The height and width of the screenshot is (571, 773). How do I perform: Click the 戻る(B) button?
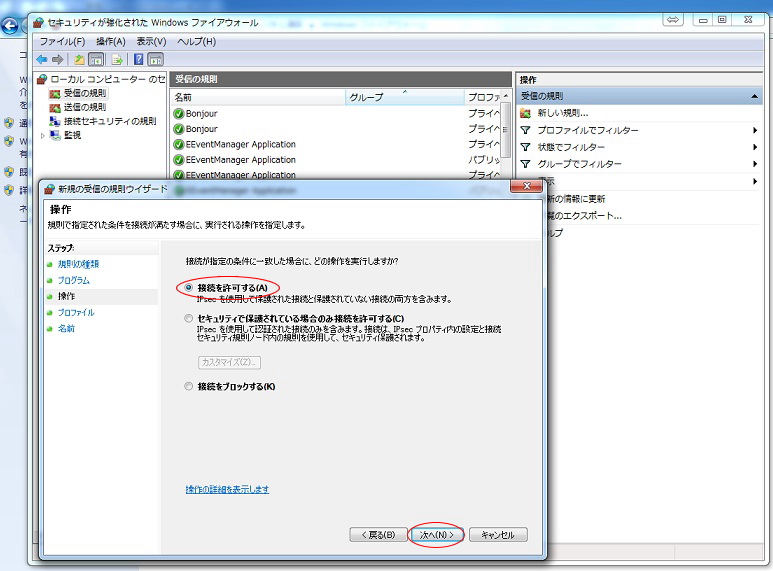(379, 535)
